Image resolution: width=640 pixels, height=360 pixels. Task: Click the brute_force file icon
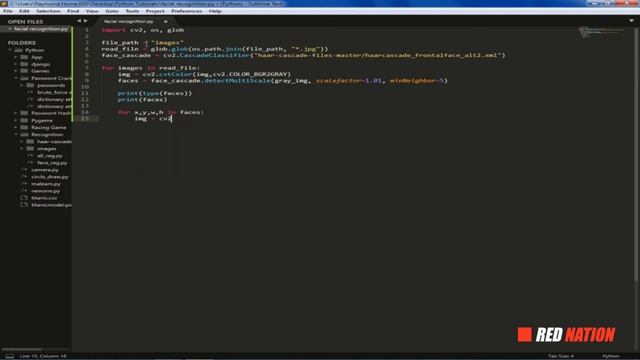[30, 92]
